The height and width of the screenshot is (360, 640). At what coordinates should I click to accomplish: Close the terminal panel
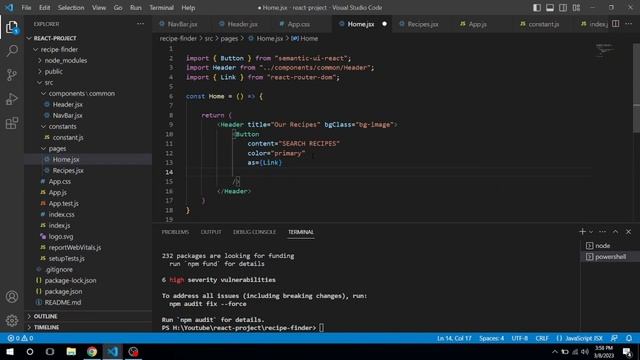click(629, 232)
